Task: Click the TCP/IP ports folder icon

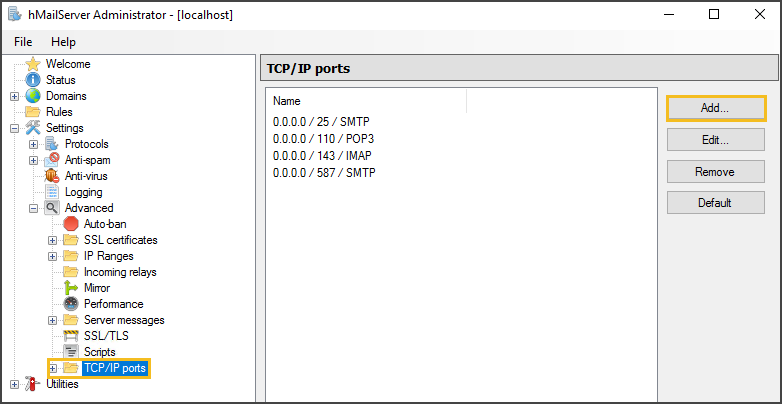Action: [71, 368]
